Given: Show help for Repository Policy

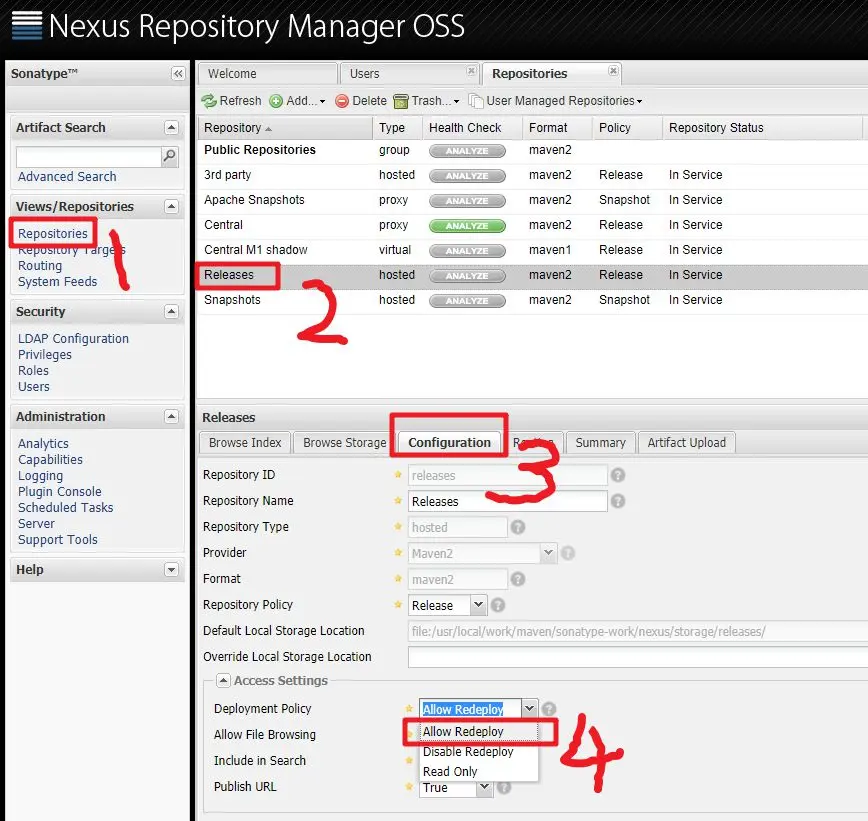Looking at the screenshot, I should tap(498, 605).
